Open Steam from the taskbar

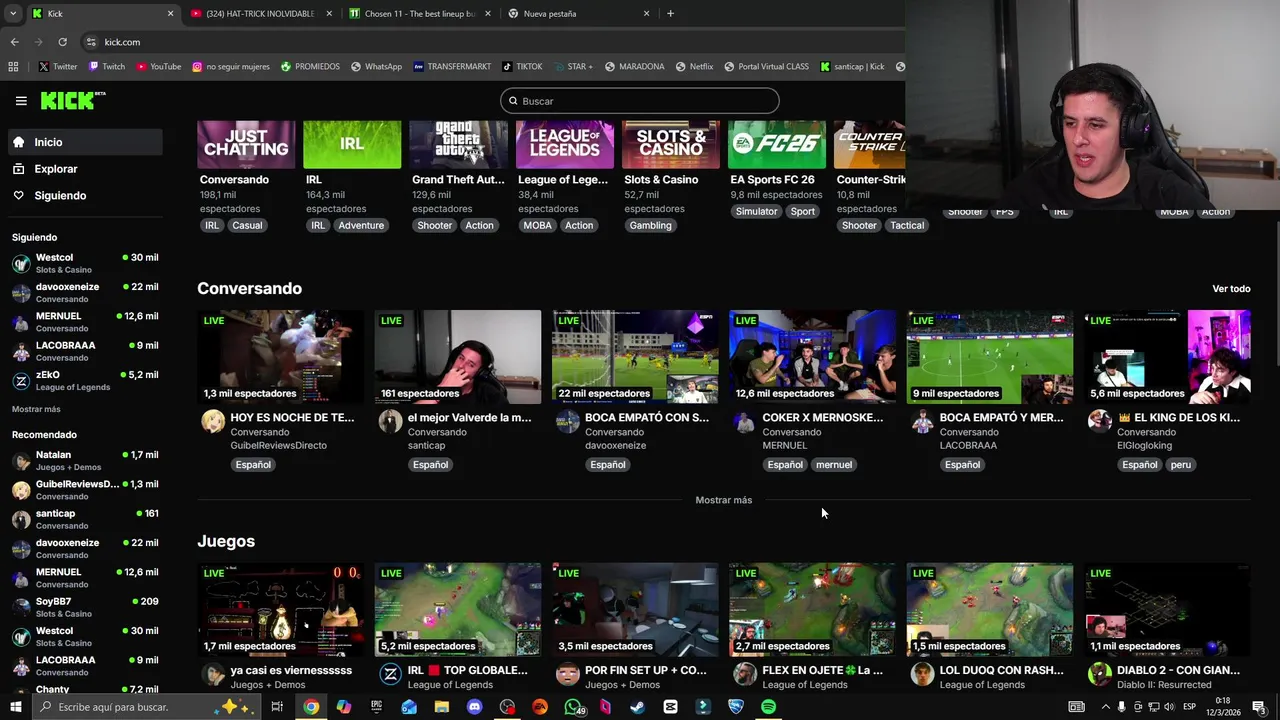pyautogui.click(x=637, y=707)
